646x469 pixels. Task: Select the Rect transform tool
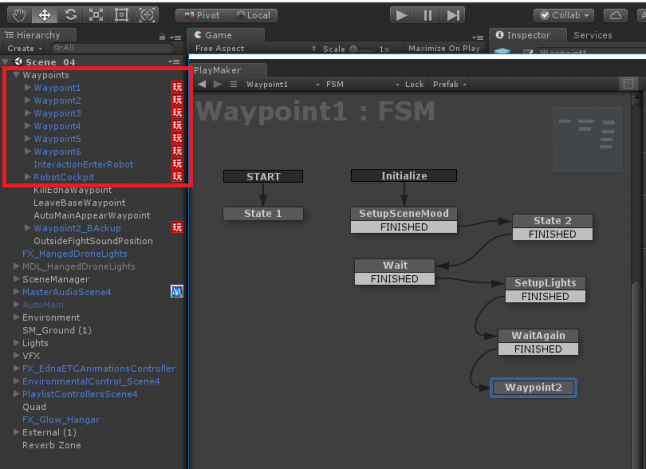click(x=122, y=15)
